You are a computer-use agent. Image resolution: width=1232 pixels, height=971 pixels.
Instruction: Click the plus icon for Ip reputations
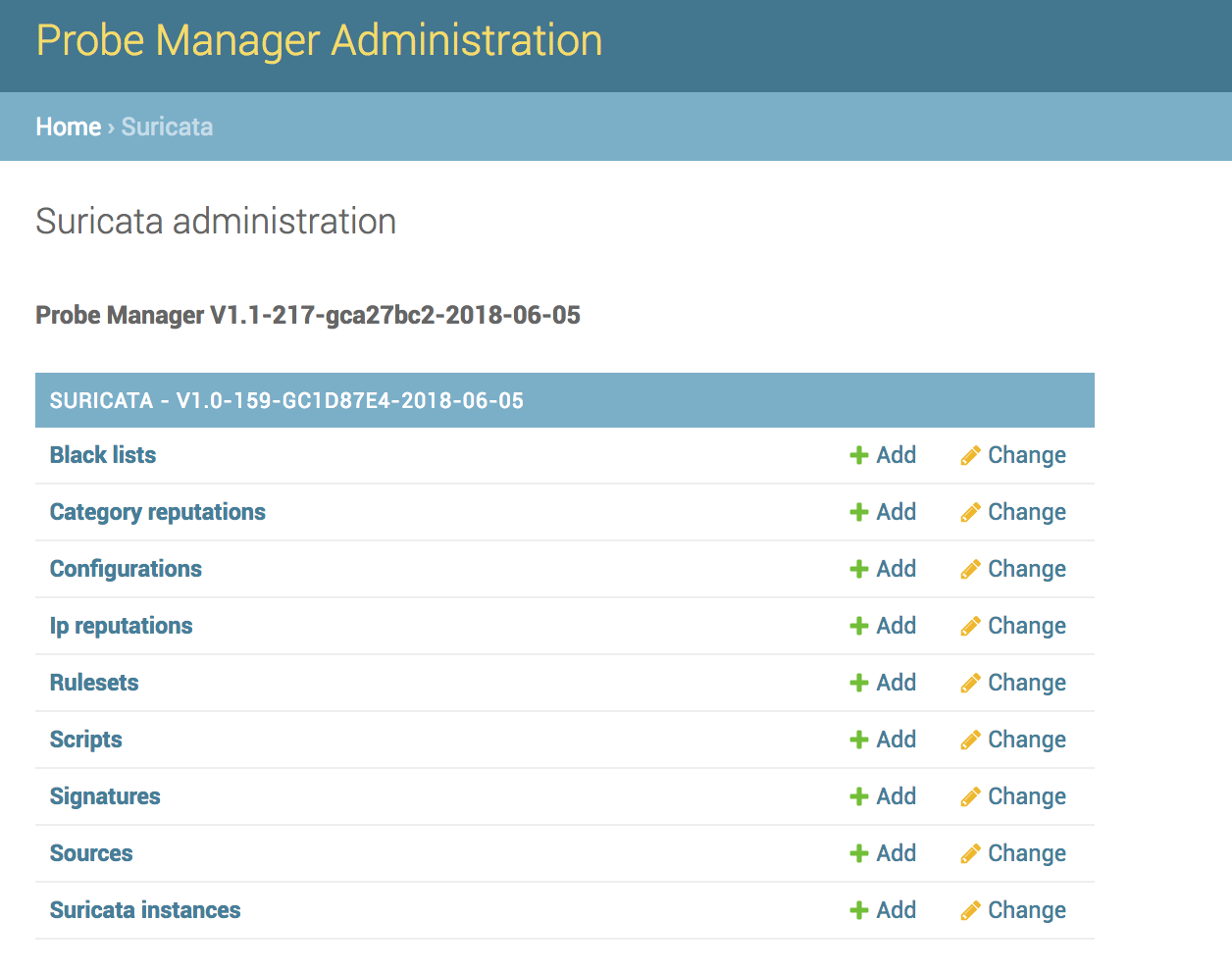[x=859, y=626]
